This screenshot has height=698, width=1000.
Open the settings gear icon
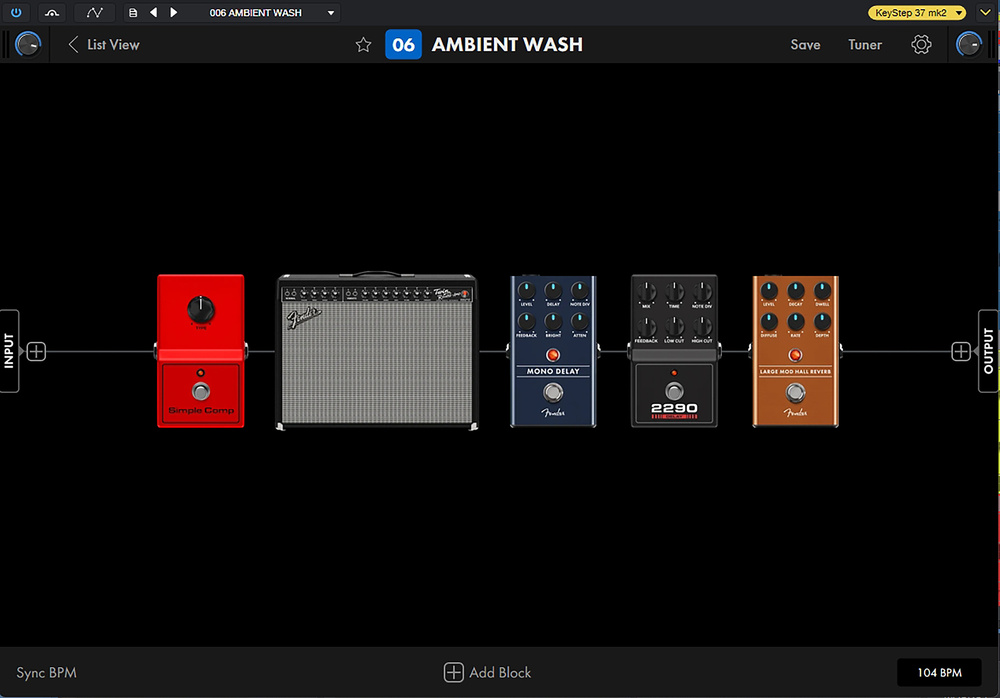[921, 45]
